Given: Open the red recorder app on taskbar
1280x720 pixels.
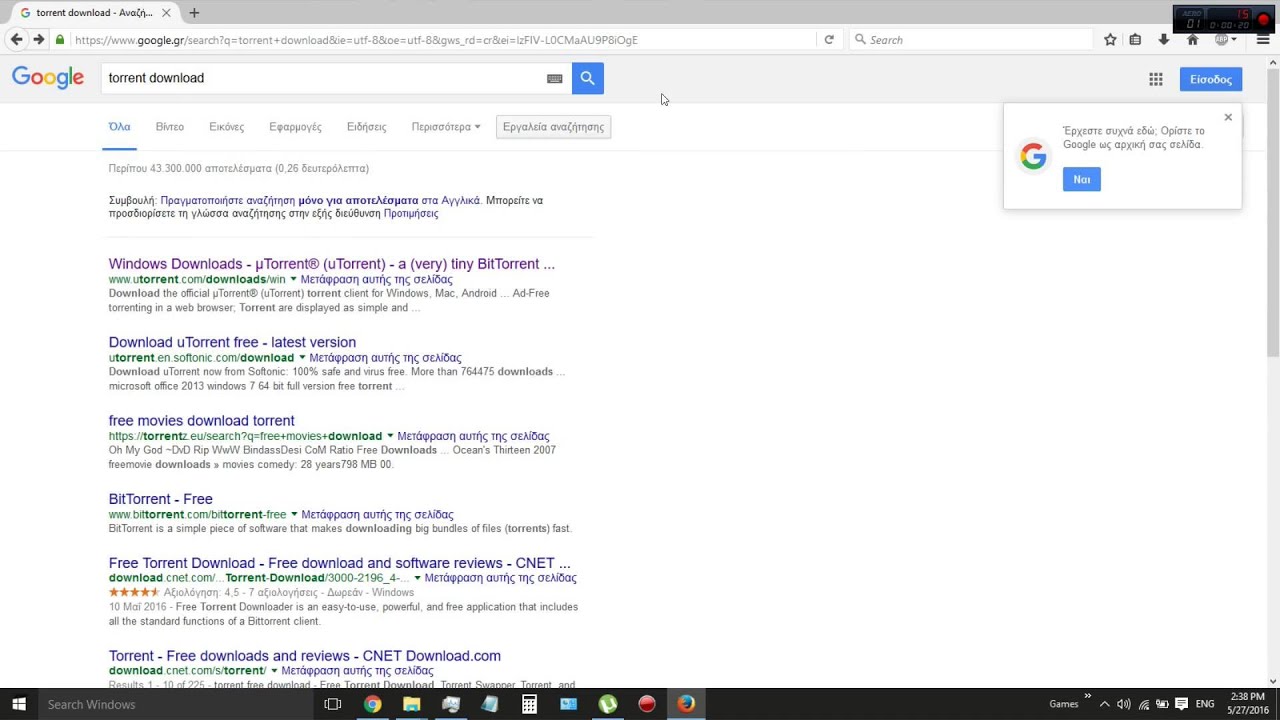Looking at the screenshot, I should pos(647,704).
